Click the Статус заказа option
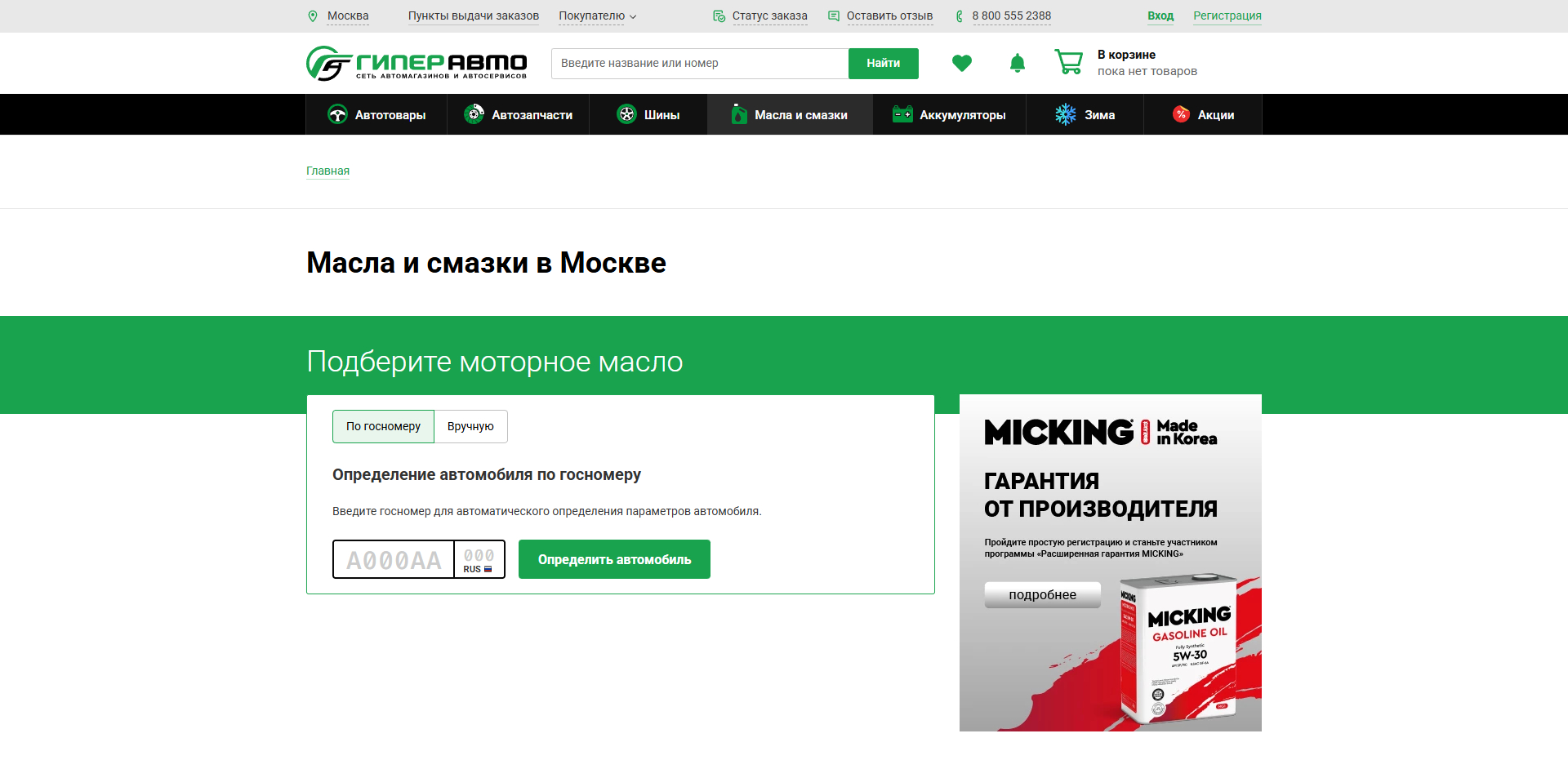Image resolution: width=1568 pixels, height=778 pixels. click(x=770, y=16)
